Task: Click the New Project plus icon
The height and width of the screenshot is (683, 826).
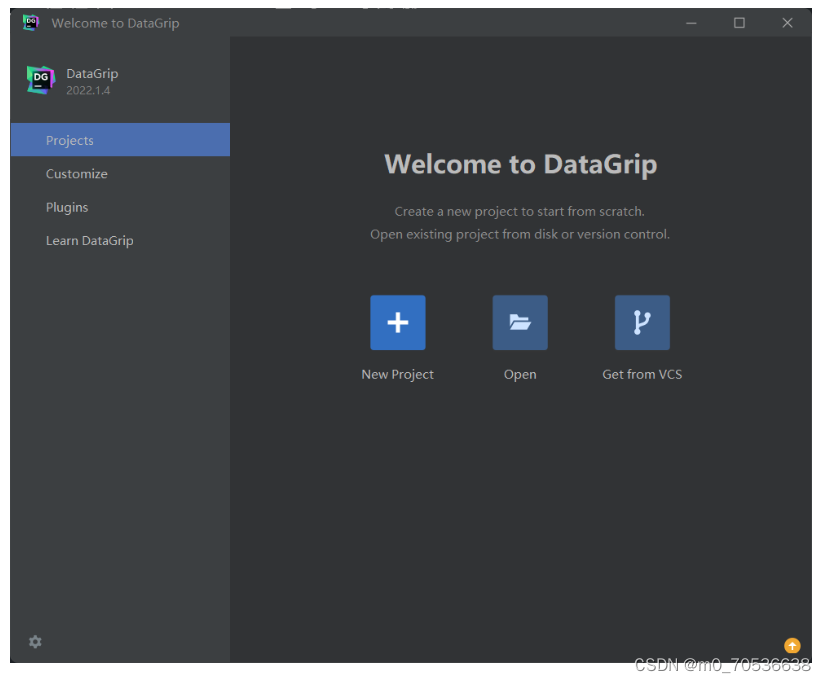Action: click(x=398, y=322)
